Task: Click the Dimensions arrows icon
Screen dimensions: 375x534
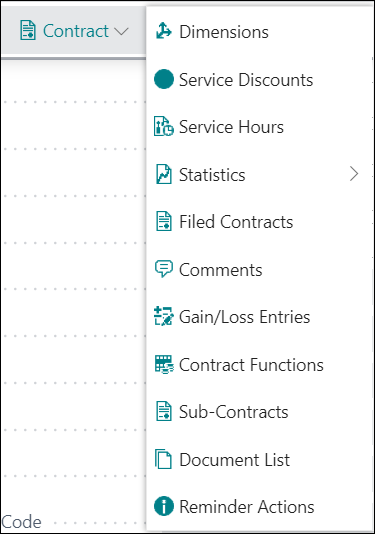Action: coord(163,31)
